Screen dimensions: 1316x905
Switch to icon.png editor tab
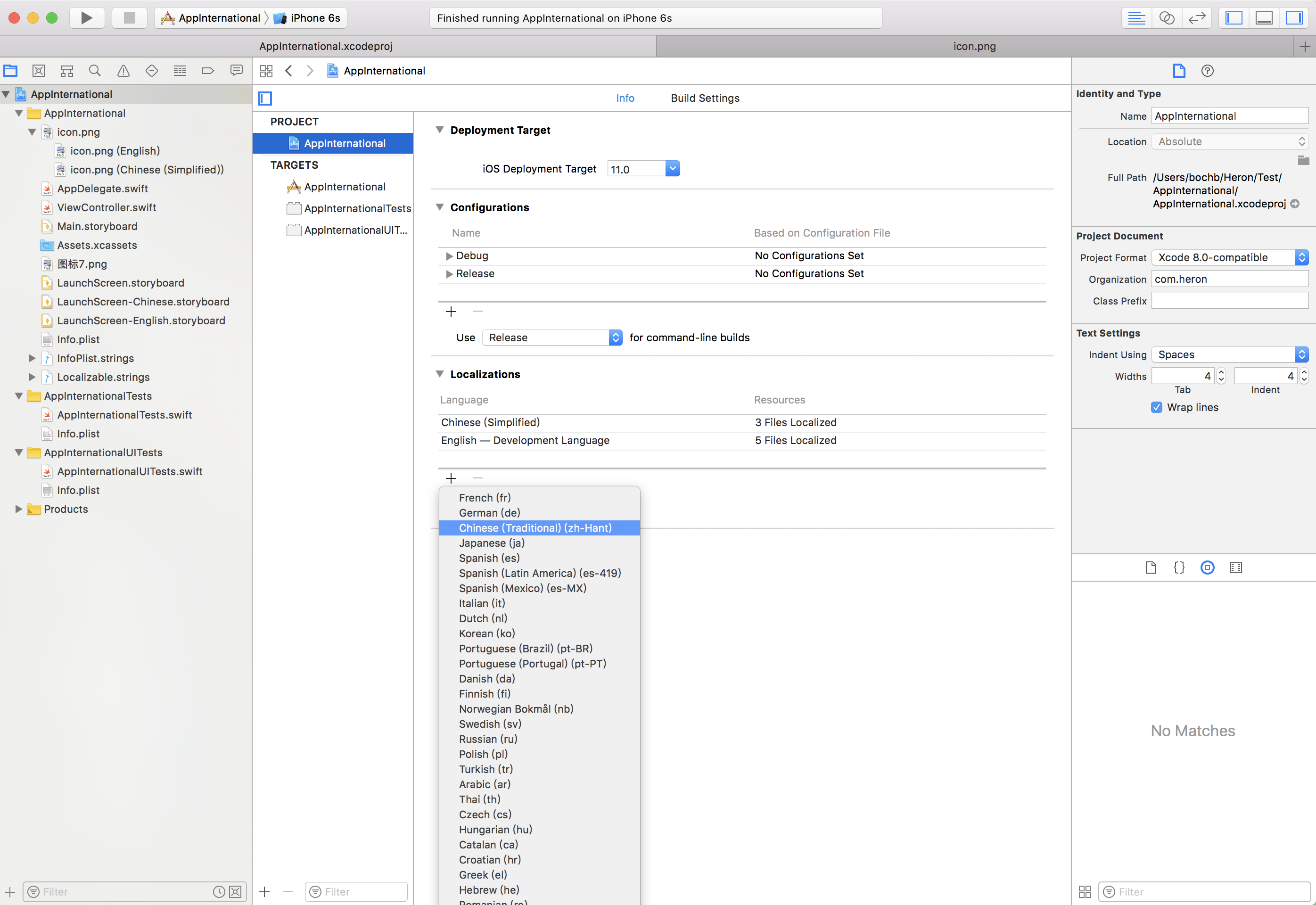pos(974,46)
